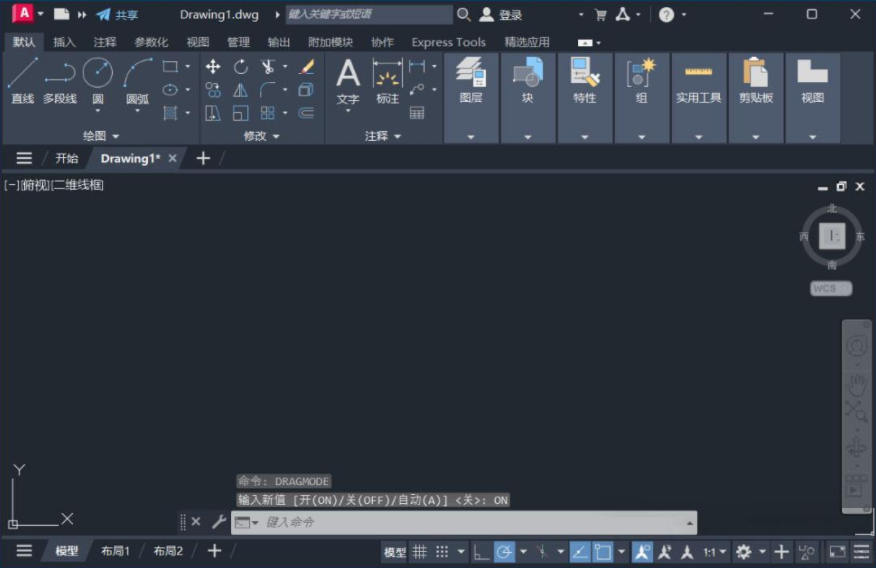Activate the Stretch tool
The height and width of the screenshot is (568, 876).
click(213, 113)
